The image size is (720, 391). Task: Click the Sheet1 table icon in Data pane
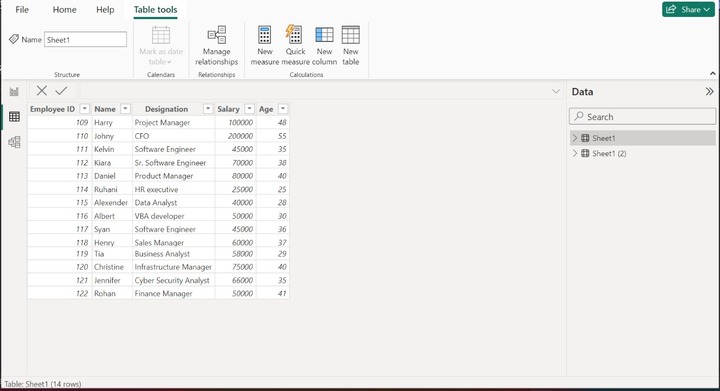(x=585, y=138)
